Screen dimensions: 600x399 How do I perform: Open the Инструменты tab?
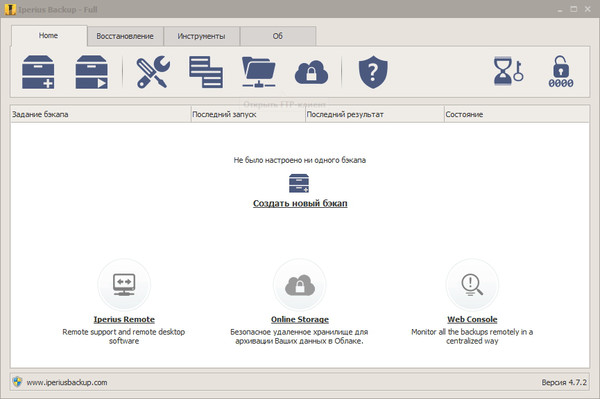(201, 36)
